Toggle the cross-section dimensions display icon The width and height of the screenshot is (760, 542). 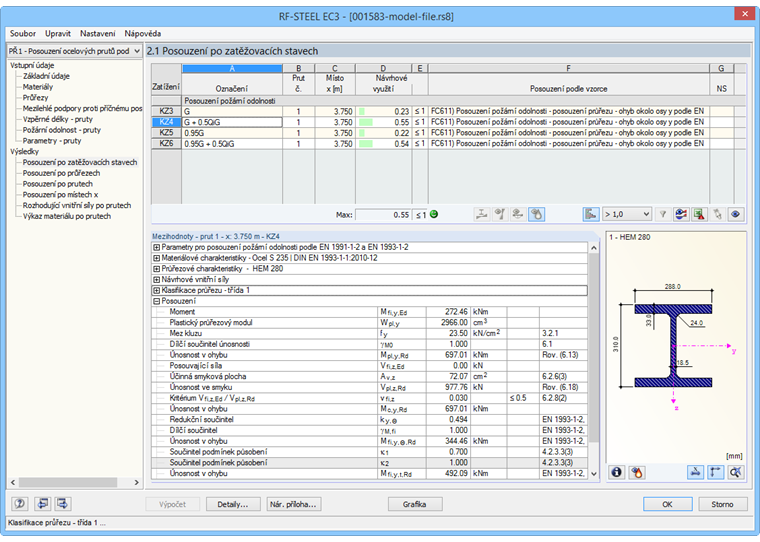click(x=696, y=472)
